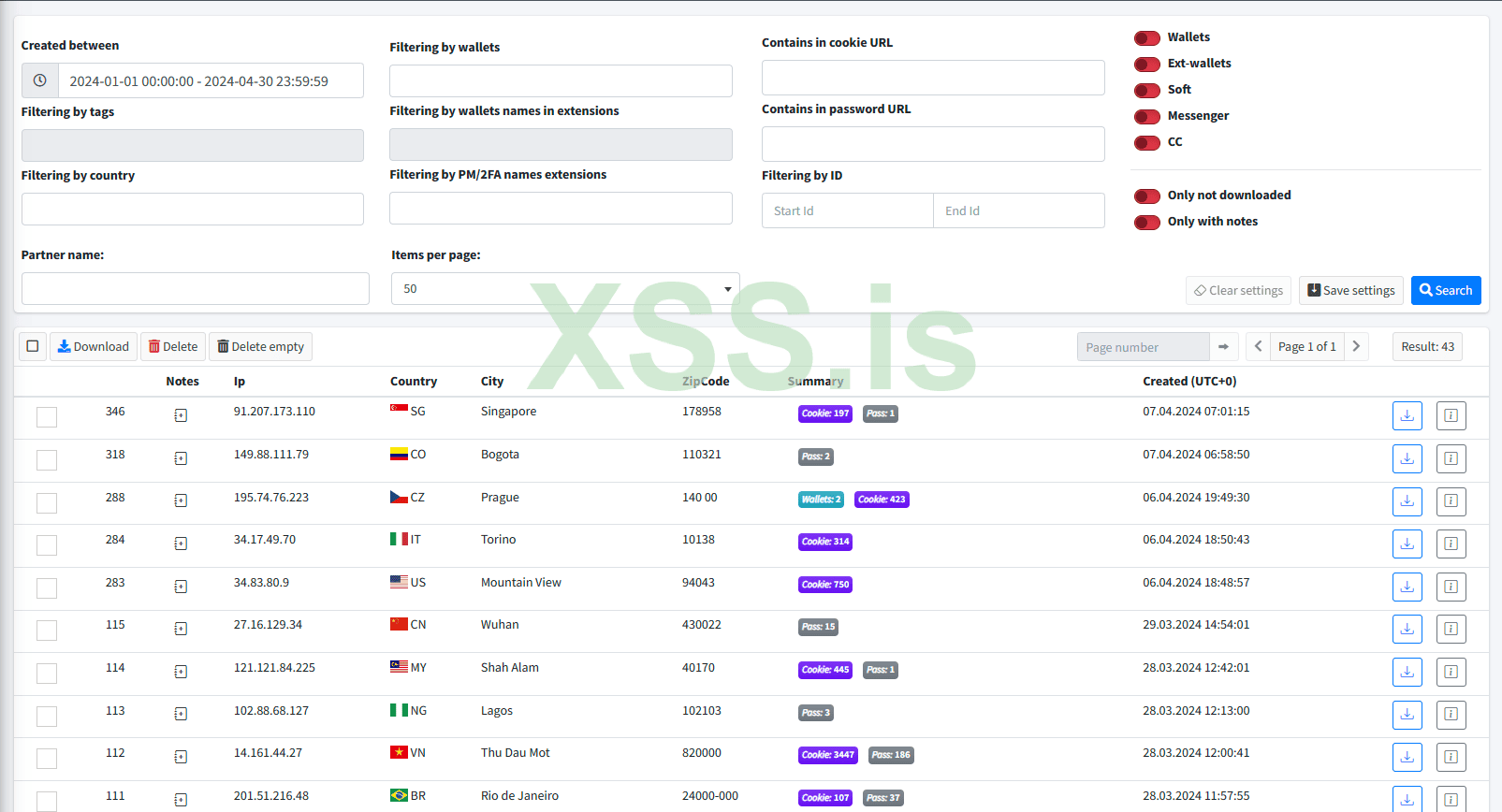Open info details for row 288
1502x812 pixels.
(1451, 501)
